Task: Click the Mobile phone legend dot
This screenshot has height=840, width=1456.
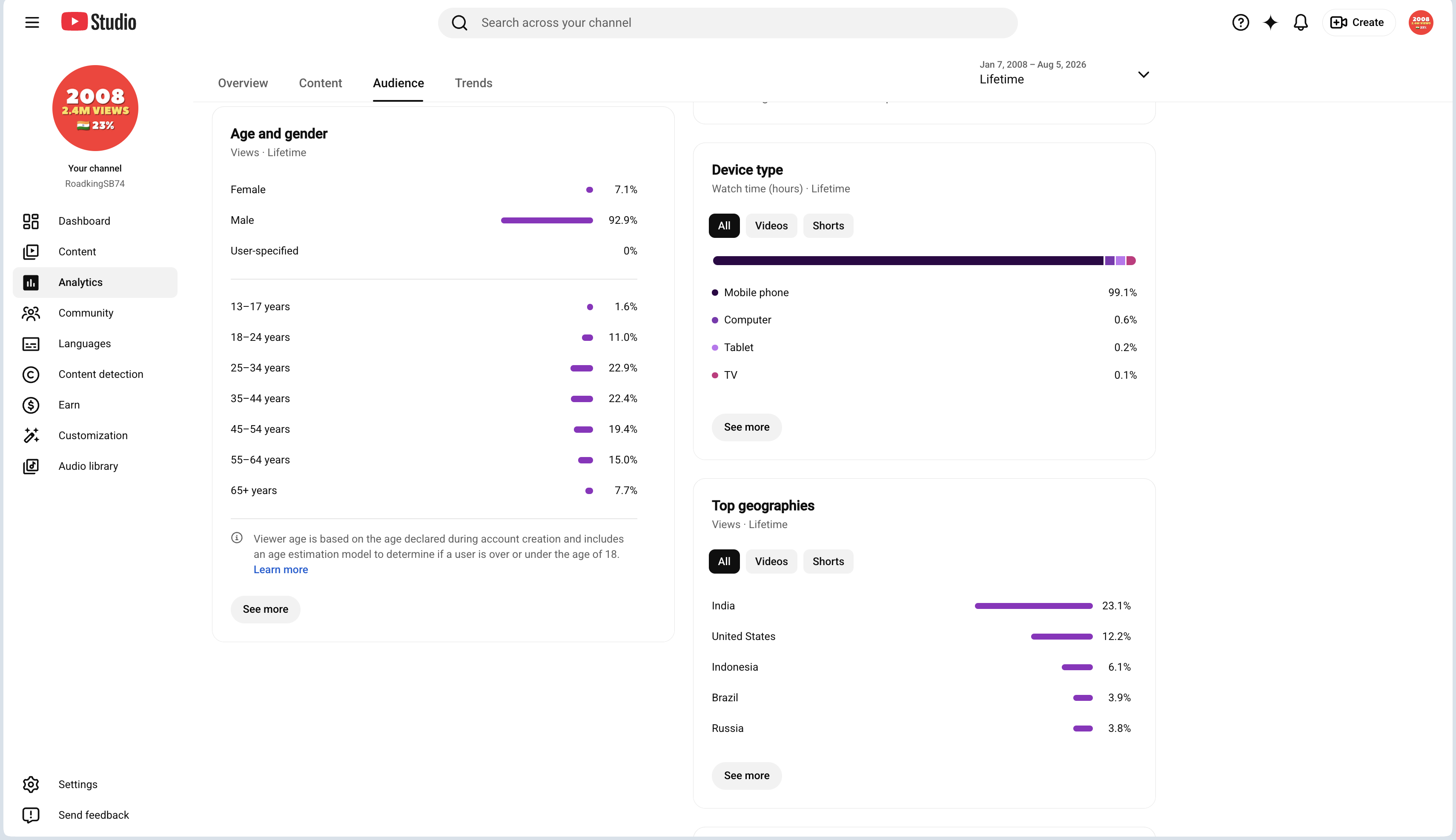Action: [714, 292]
